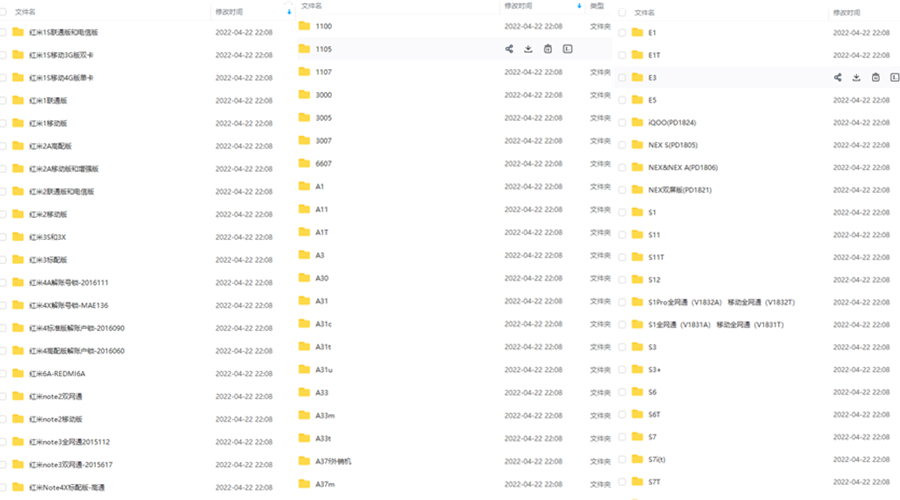Click the folder icon next to S11T
This screenshot has height=500, width=900.
[x=637, y=257]
